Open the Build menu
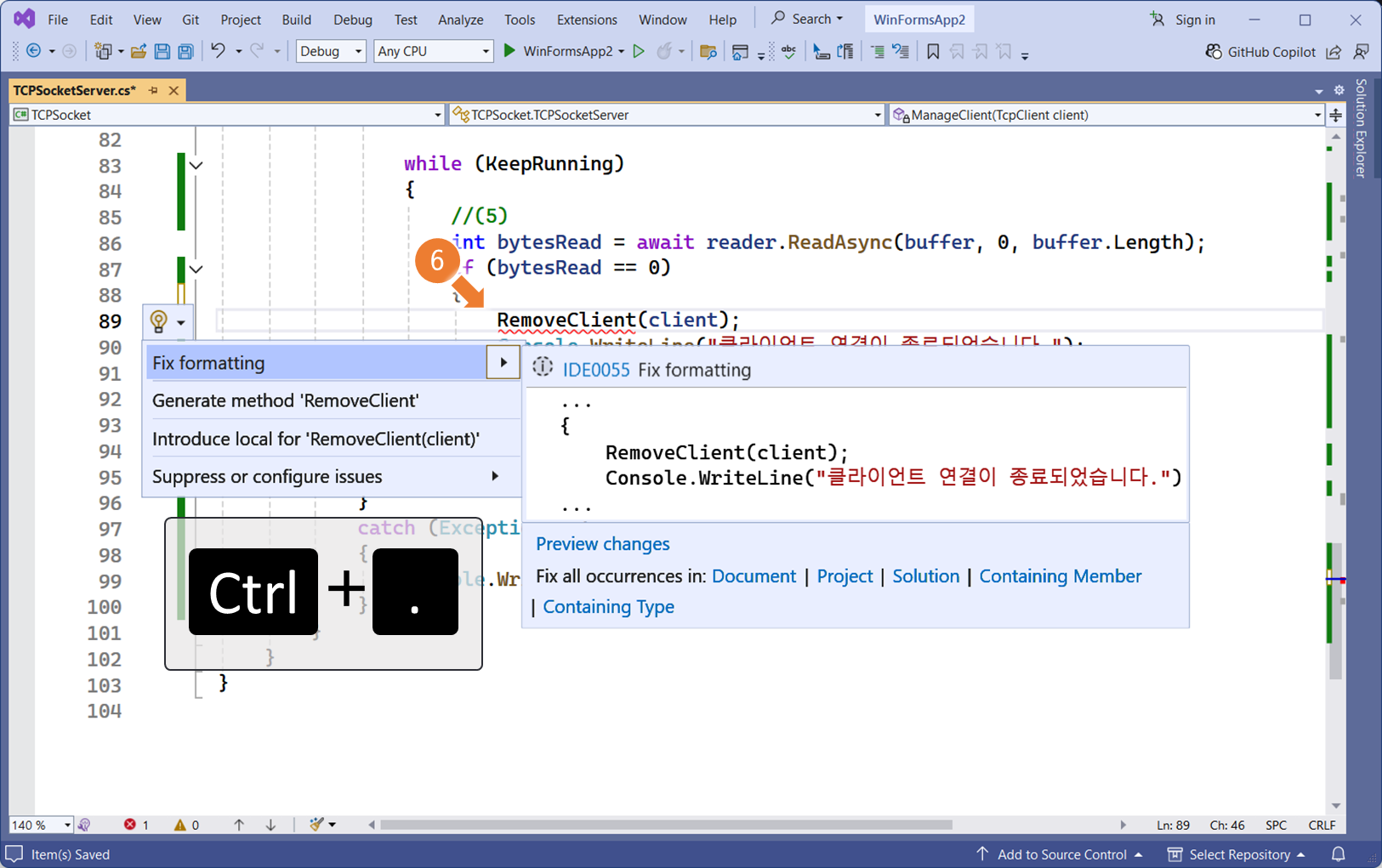This screenshot has width=1382, height=868. [296, 20]
